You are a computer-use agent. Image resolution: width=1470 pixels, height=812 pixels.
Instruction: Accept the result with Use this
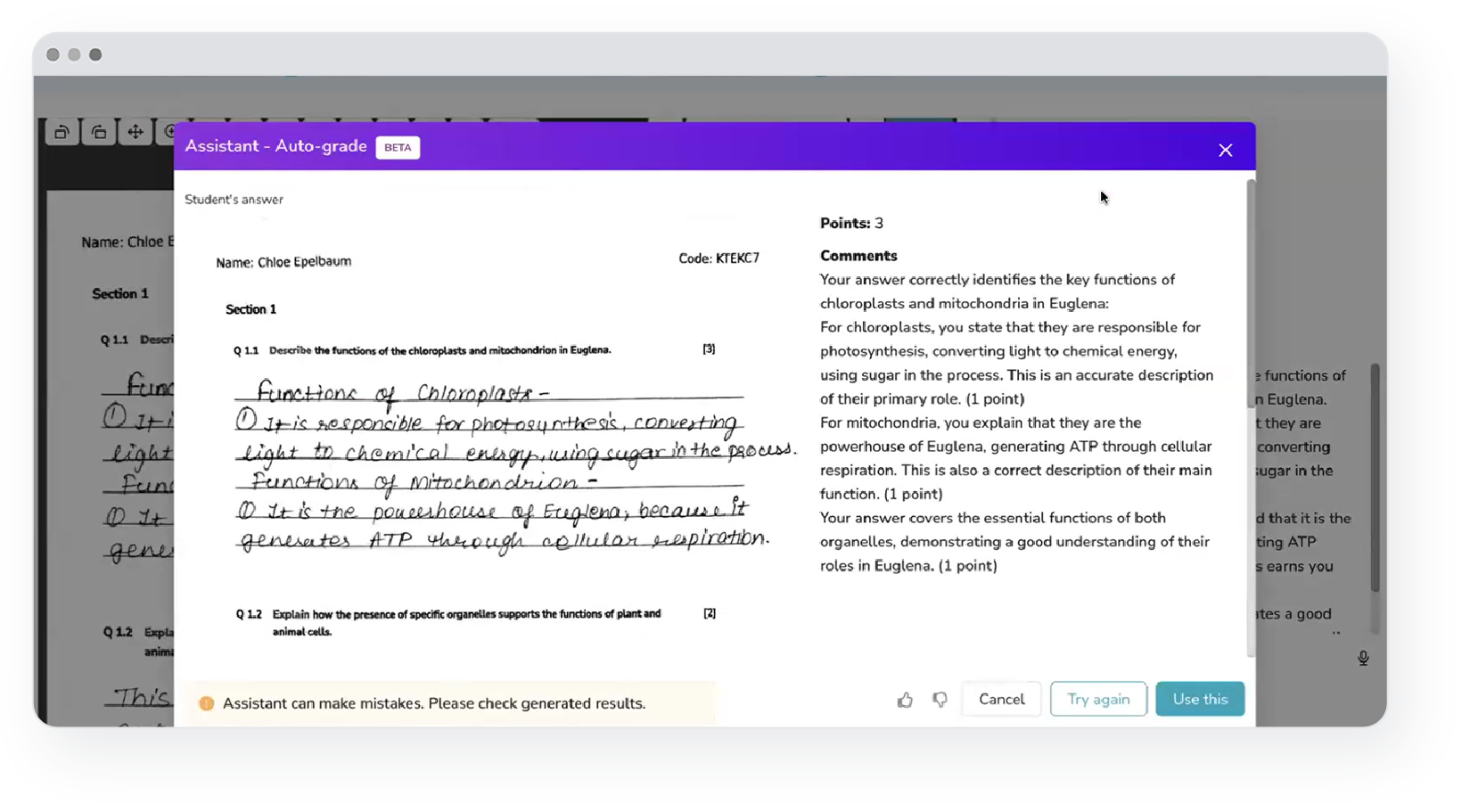pos(1200,700)
